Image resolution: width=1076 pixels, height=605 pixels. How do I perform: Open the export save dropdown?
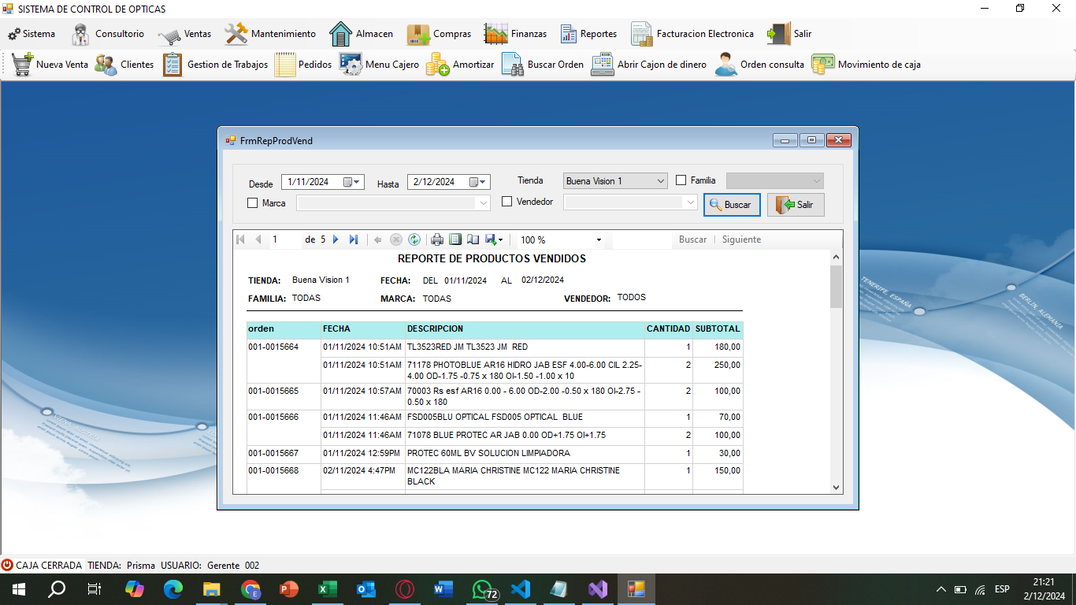tap(494, 239)
